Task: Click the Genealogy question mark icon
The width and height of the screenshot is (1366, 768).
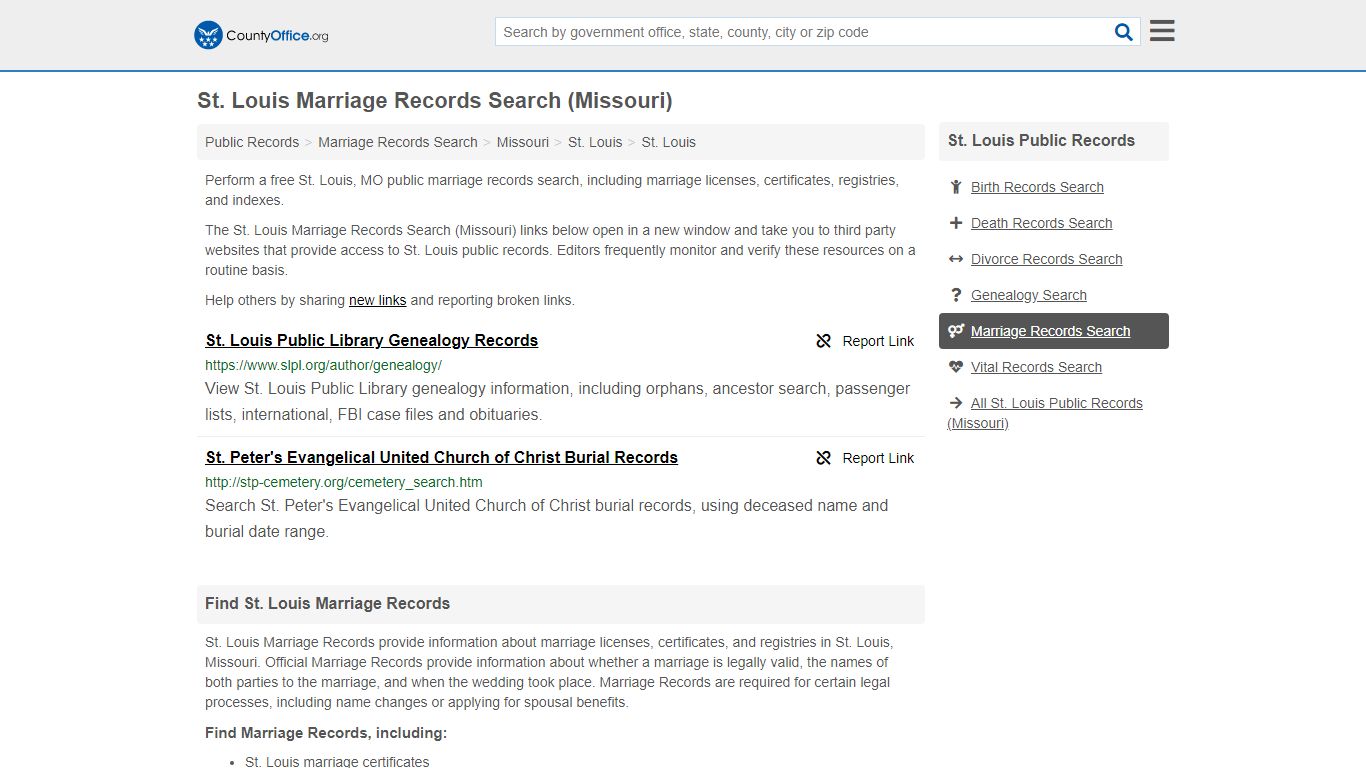Action: [x=956, y=295]
